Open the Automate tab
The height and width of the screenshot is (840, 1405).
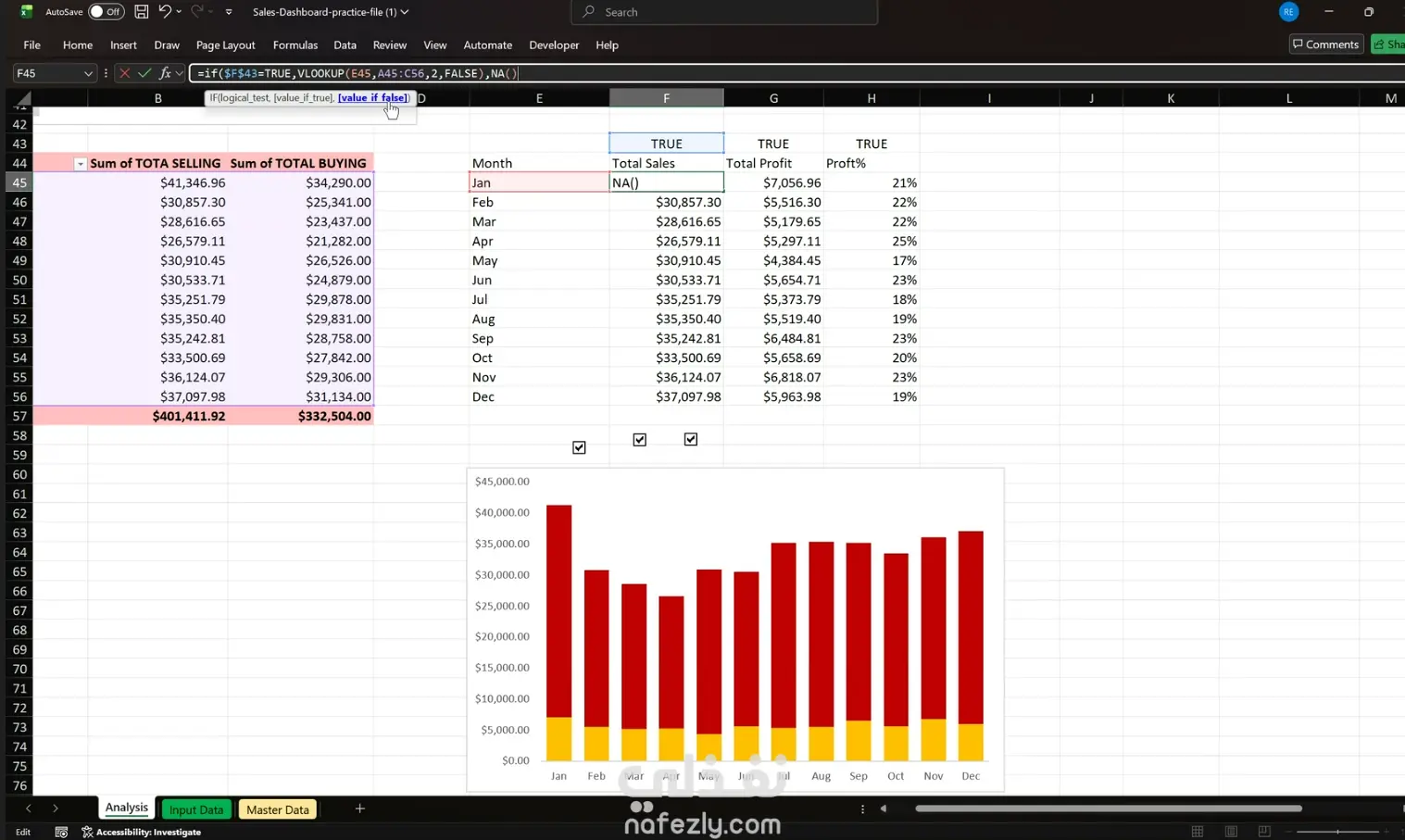[x=487, y=44]
